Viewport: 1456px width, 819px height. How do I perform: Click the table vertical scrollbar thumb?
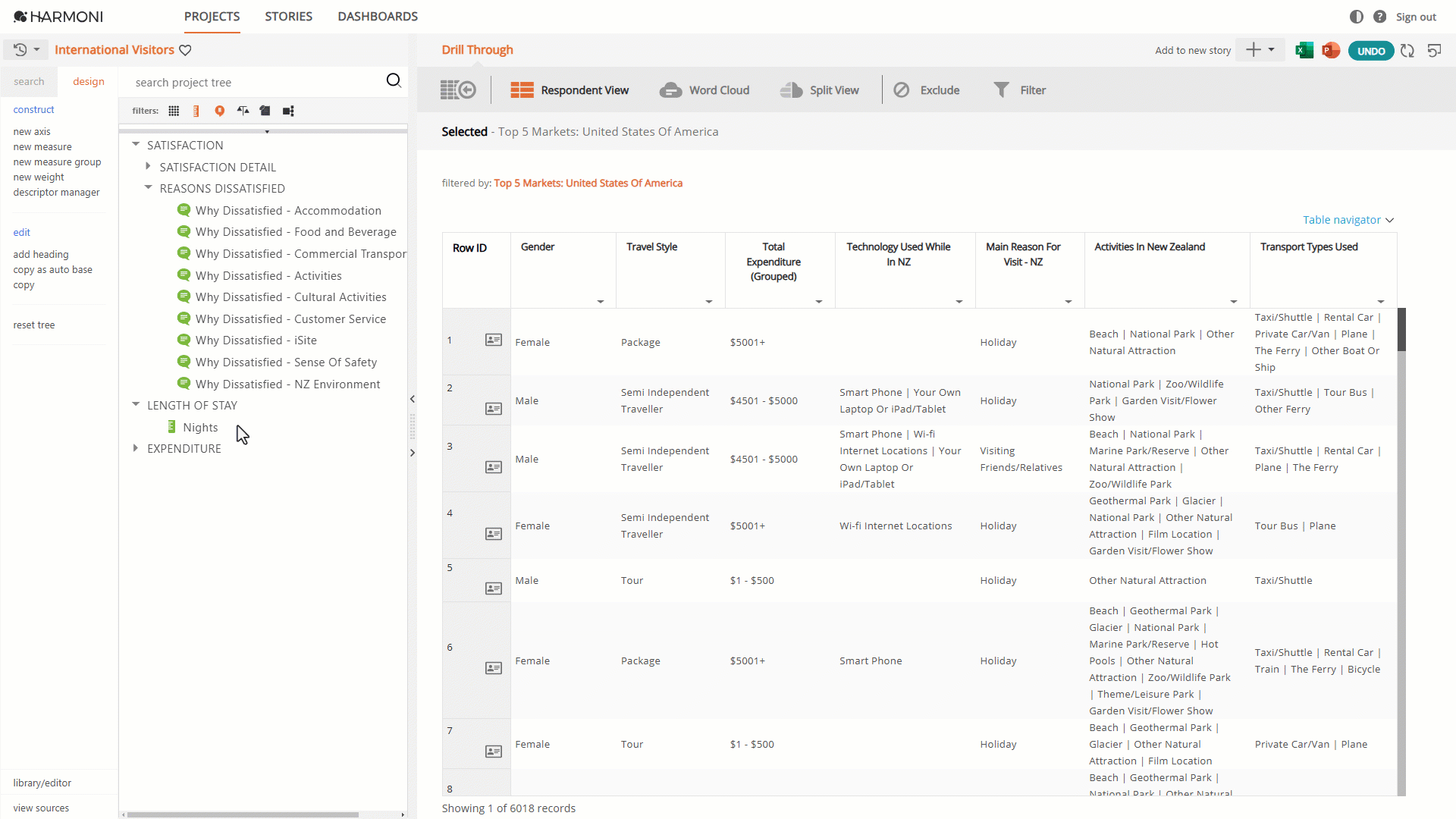[x=1401, y=329]
